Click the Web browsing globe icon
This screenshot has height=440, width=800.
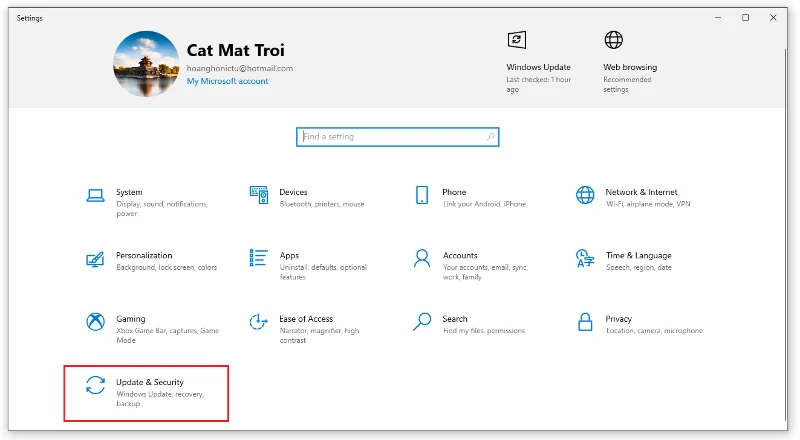pos(614,40)
